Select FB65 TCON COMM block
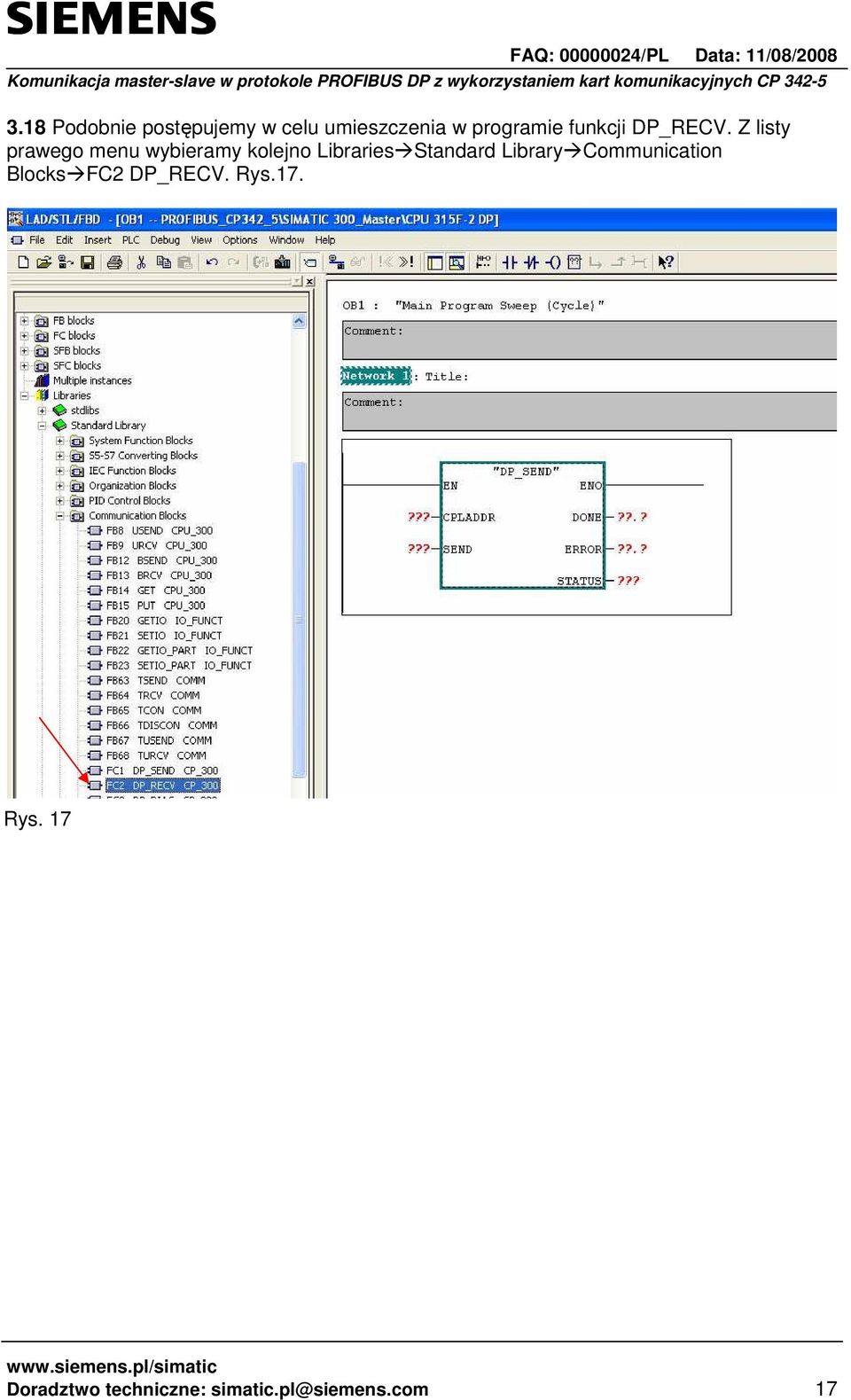851x1400 pixels. [x=154, y=711]
